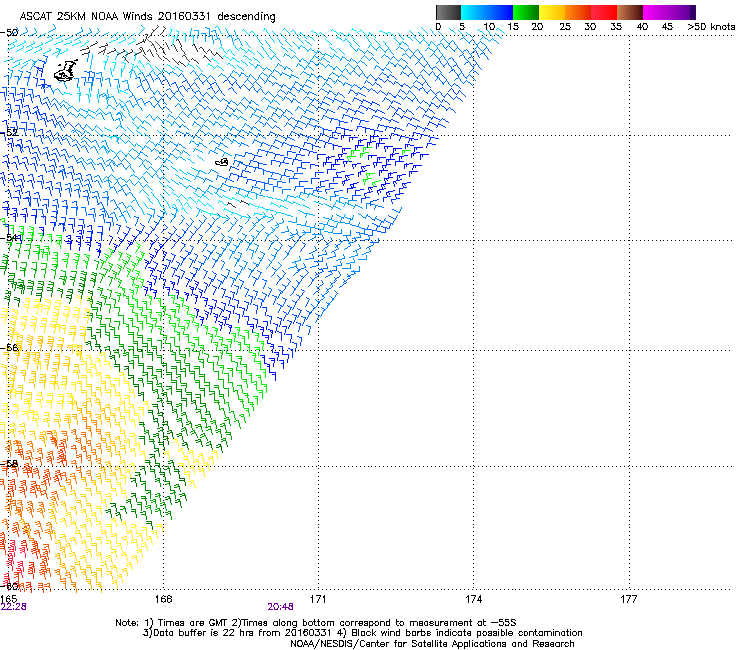This screenshot has height=650, width=740.
Task: Click the longitude label '165'
Action: [x=8, y=599]
